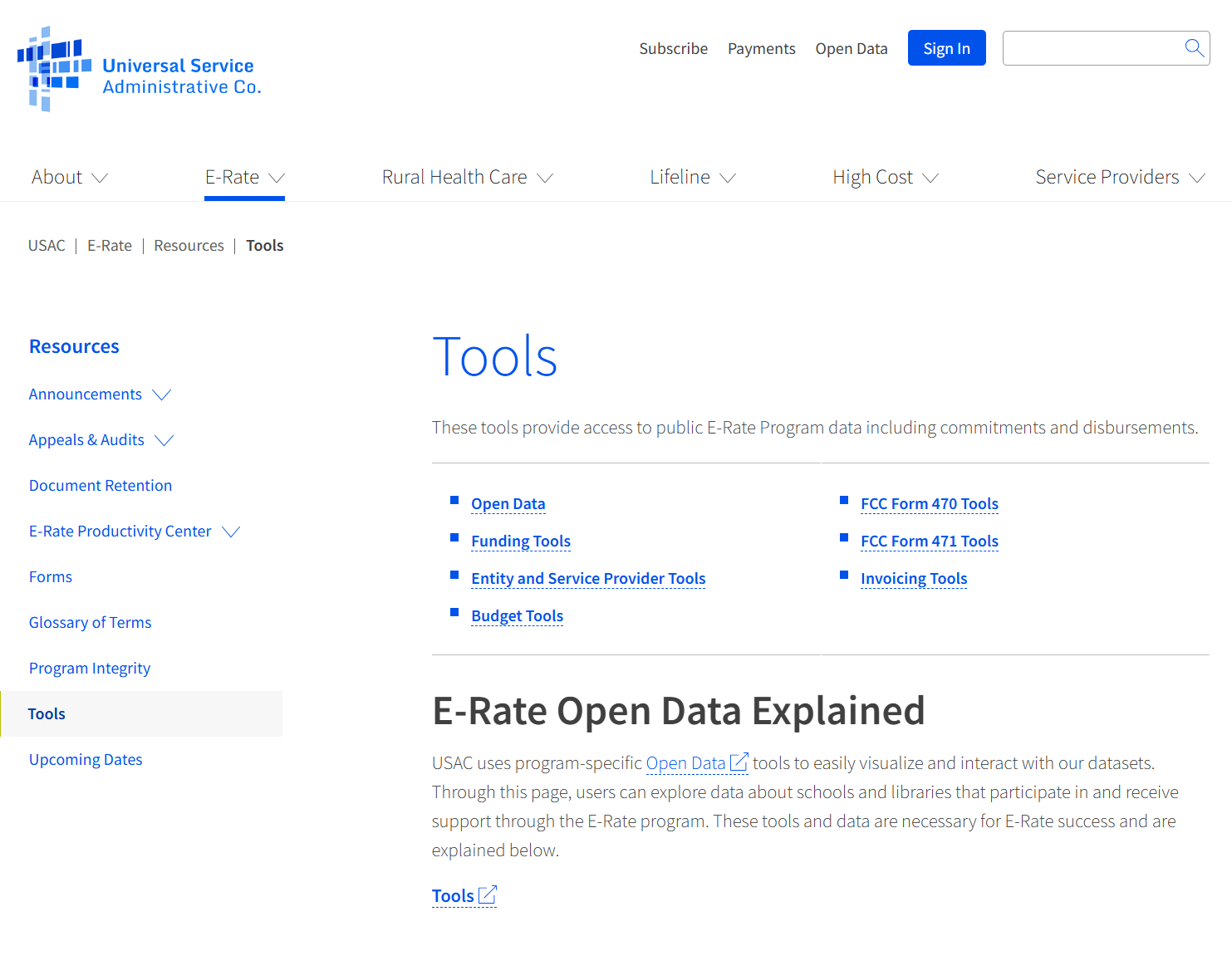The height and width of the screenshot is (980, 1232).
Task: Expand the Announcements sidebar section
Action: tap(162, 394)
